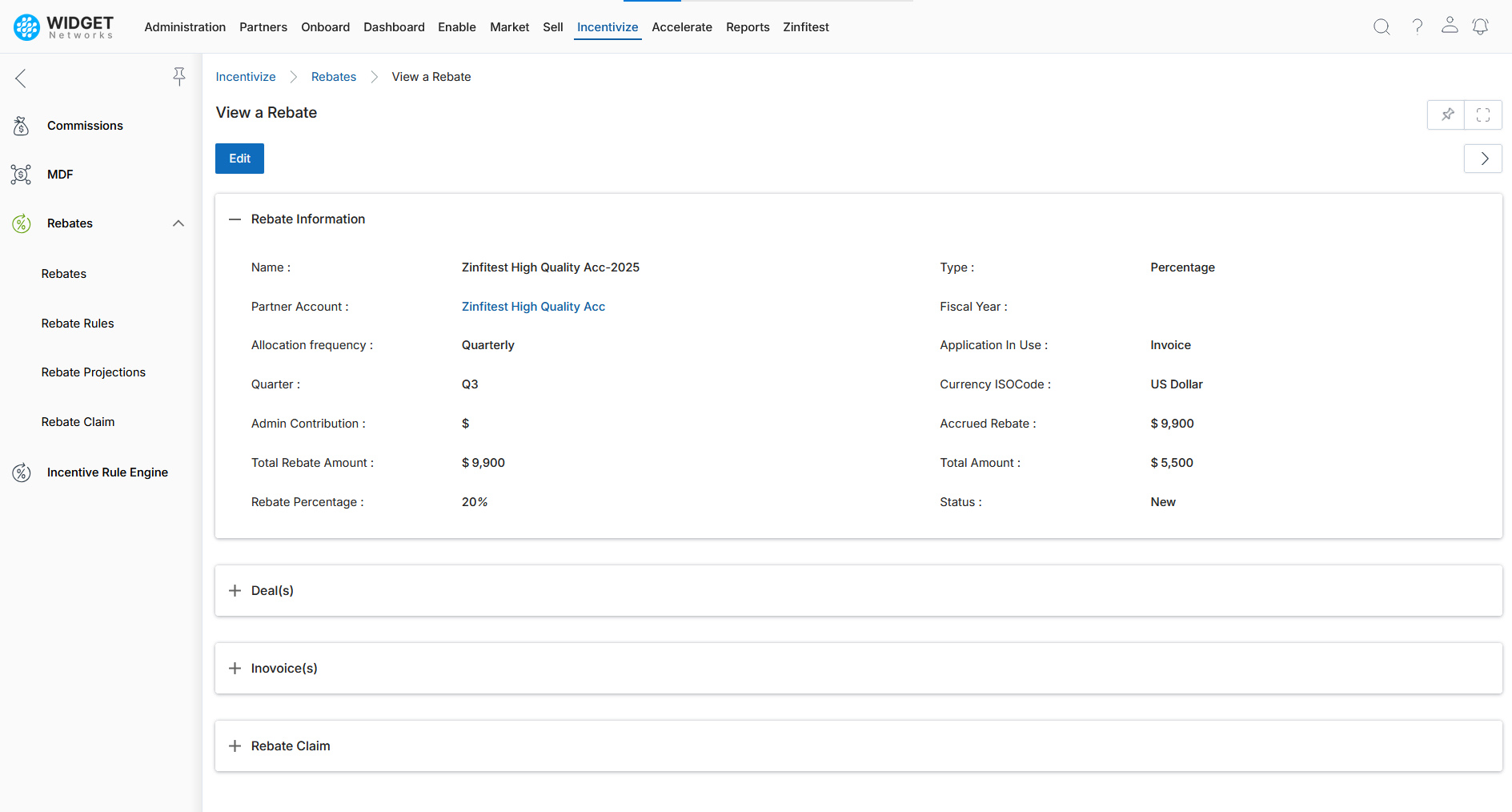
Task: Open the Reports menu item
Action: 748,27
